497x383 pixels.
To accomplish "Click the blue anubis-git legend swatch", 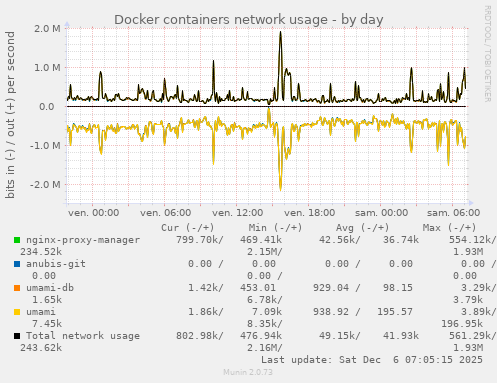I will coord(17,264).
